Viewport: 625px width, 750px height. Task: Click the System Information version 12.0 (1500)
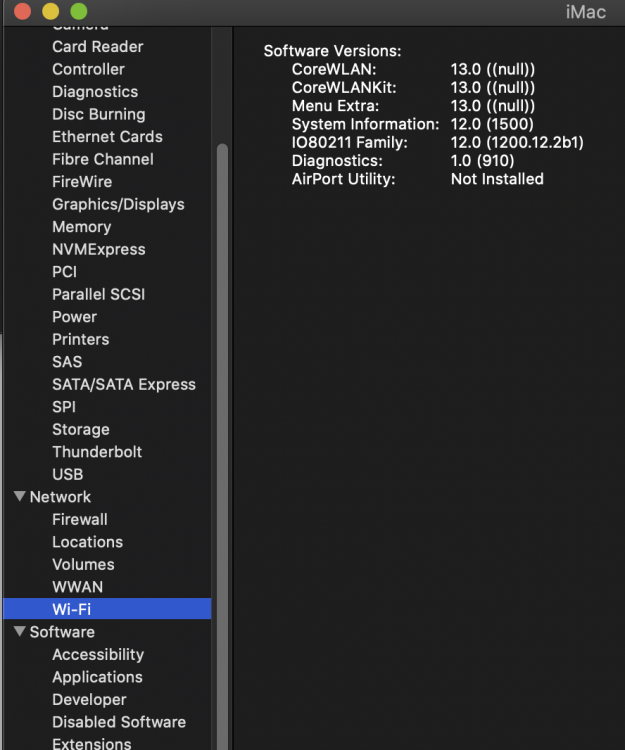[492, 124]
